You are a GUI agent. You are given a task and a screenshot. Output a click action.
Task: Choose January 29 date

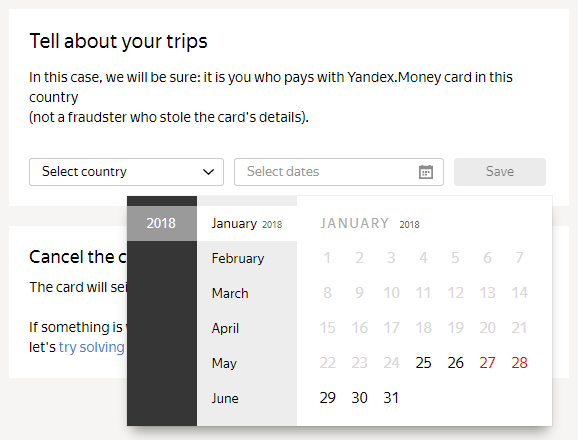coord(327,398)
